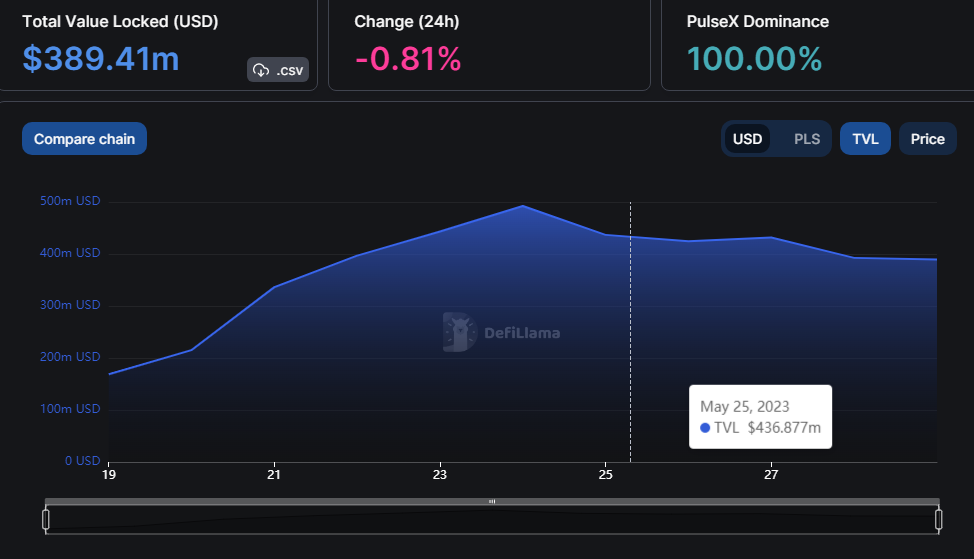Click the 100.00% PulseX Dominance value
The height and width of the screenshot is (559, 974).
tap(754, 59)
